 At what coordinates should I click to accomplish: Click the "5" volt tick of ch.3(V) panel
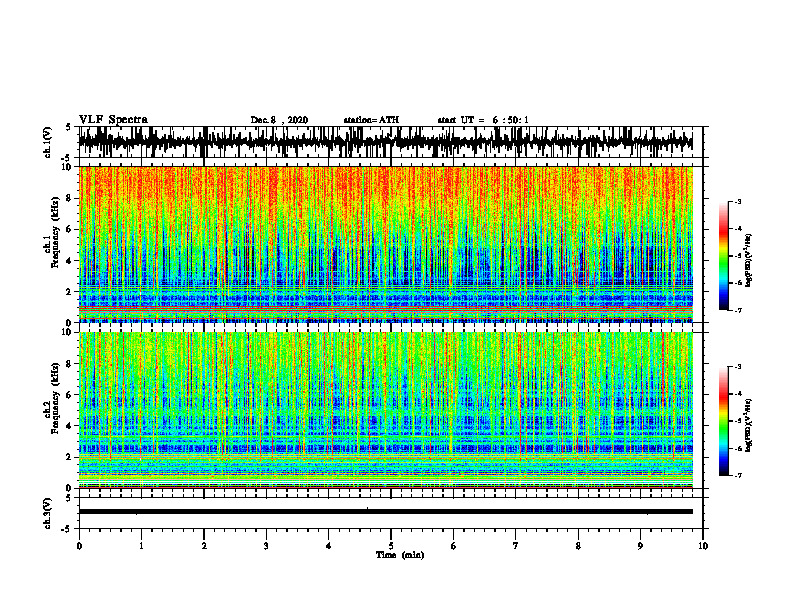tap(69, 498)
